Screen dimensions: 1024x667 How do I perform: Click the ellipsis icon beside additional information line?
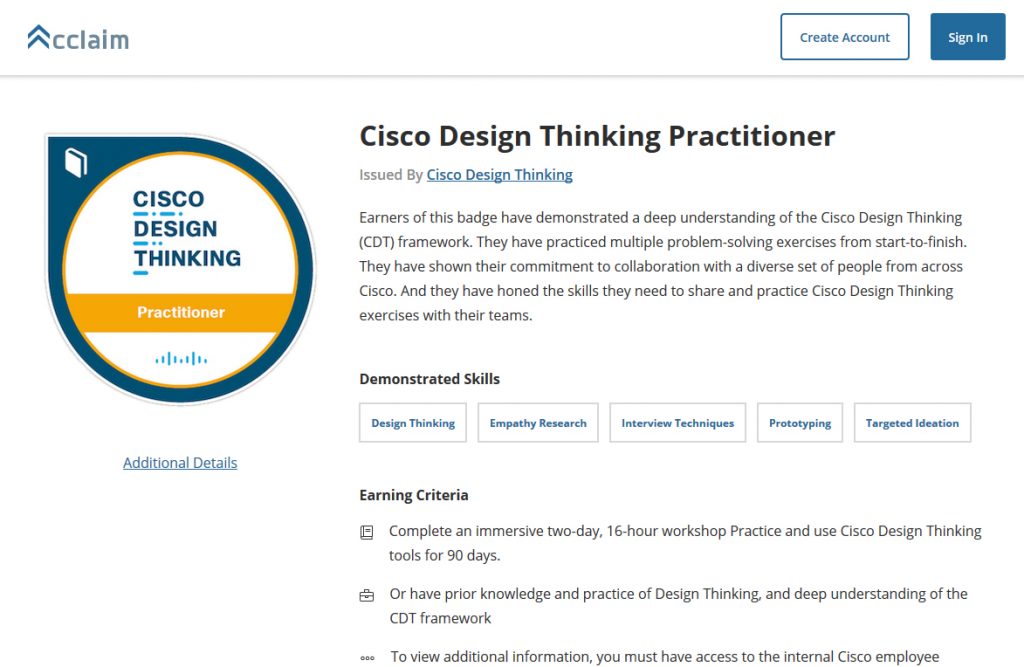367,658
